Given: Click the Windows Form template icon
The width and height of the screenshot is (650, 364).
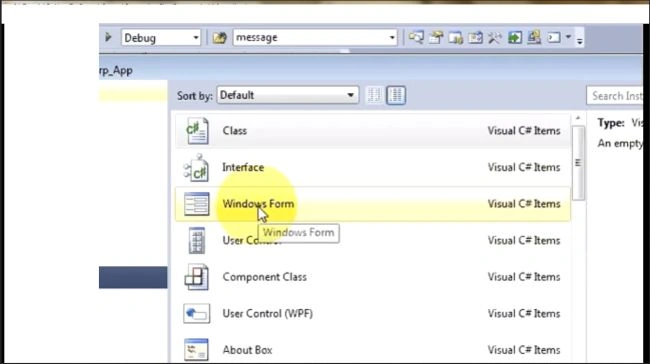Looking at the screenshot, I should coord(196,204).
